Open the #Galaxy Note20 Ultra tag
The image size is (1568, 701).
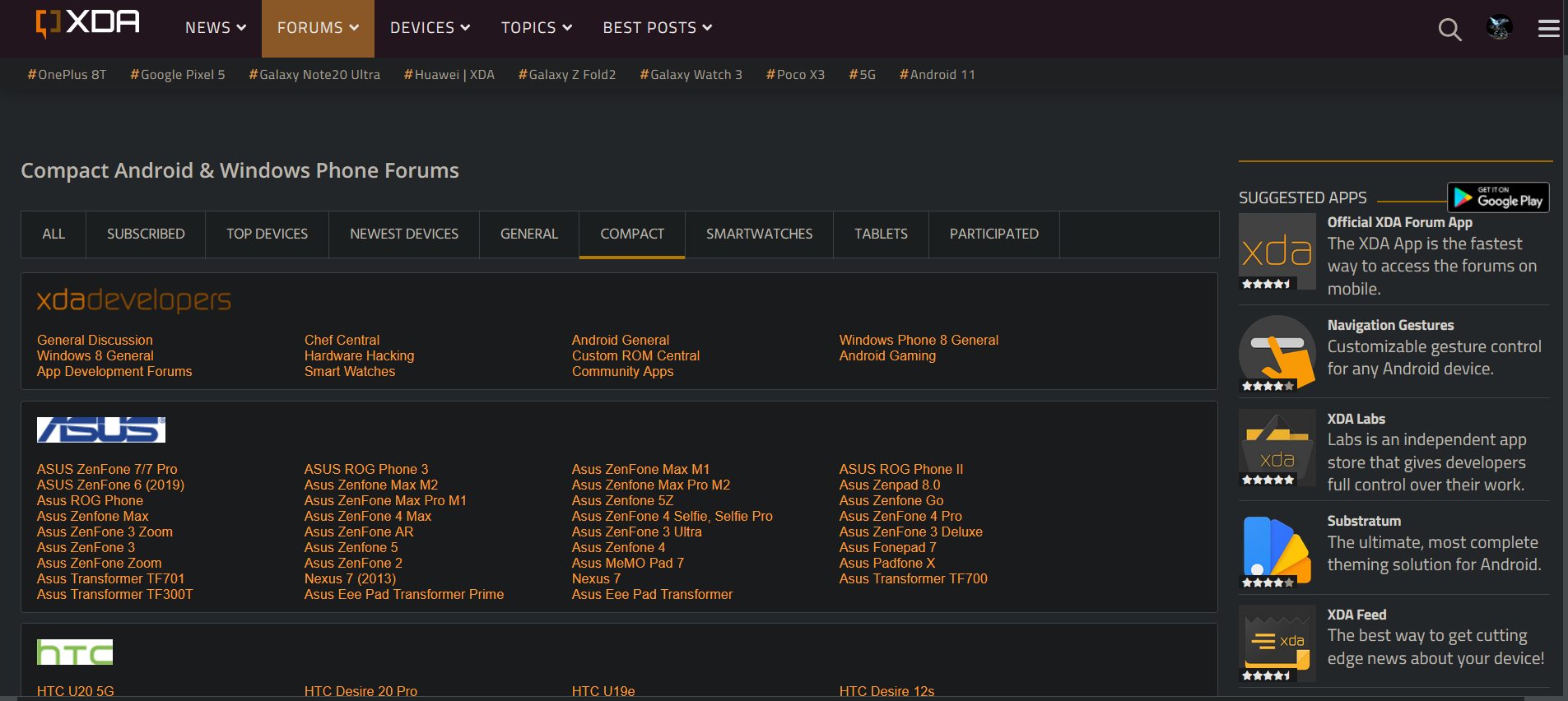click(314, 75)
